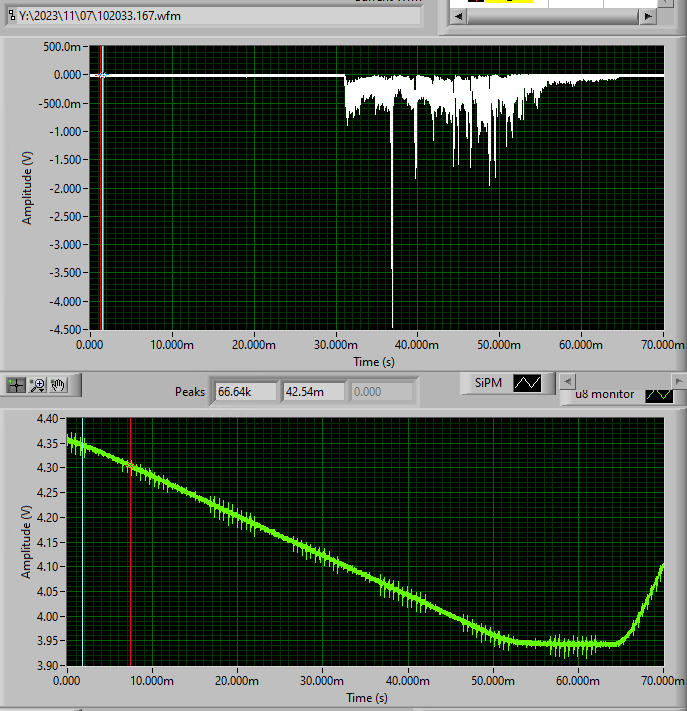This screenshot has width=687, height=711.
Task: Activate the hand panning tool
Action: [58, 385]
